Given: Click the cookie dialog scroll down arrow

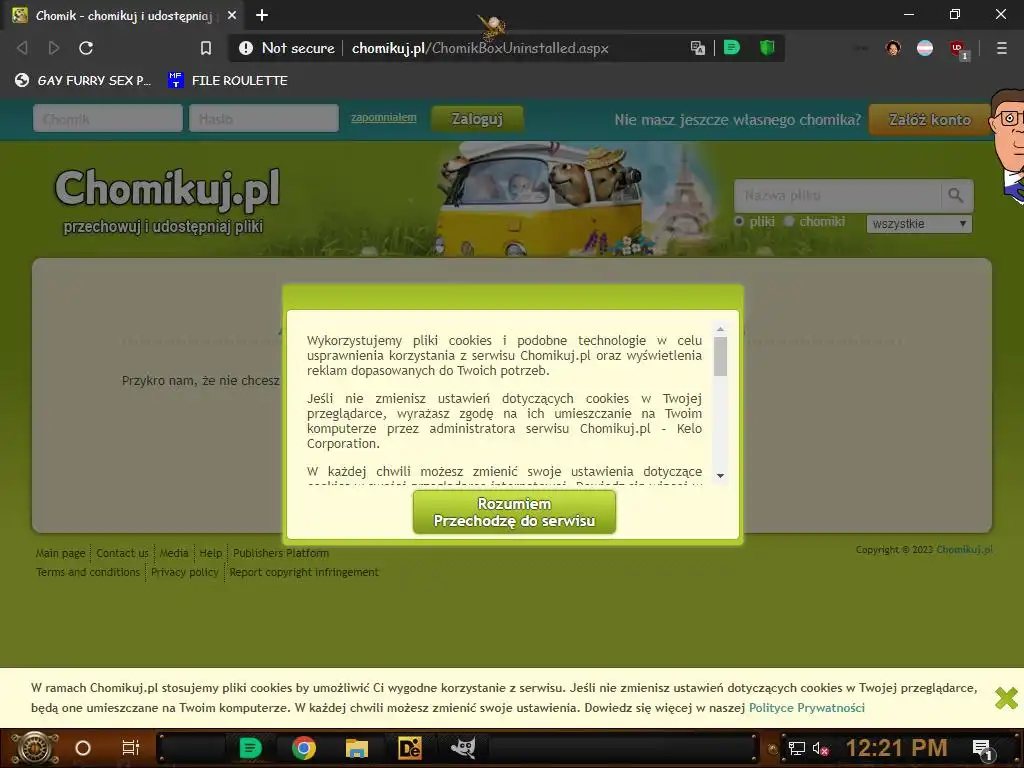Looking at the screenshot, I should pyautogui.click(x=720, y=475).
